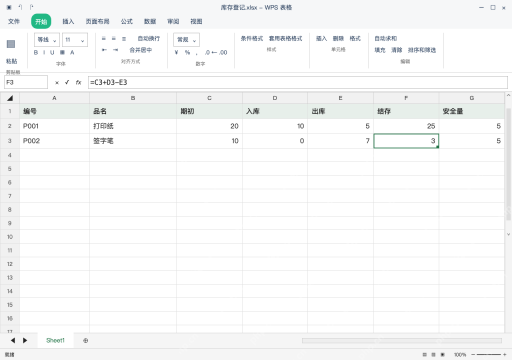Open the insert function fx dialog
This screenshot has height=360, width=512.
point(78,82)
